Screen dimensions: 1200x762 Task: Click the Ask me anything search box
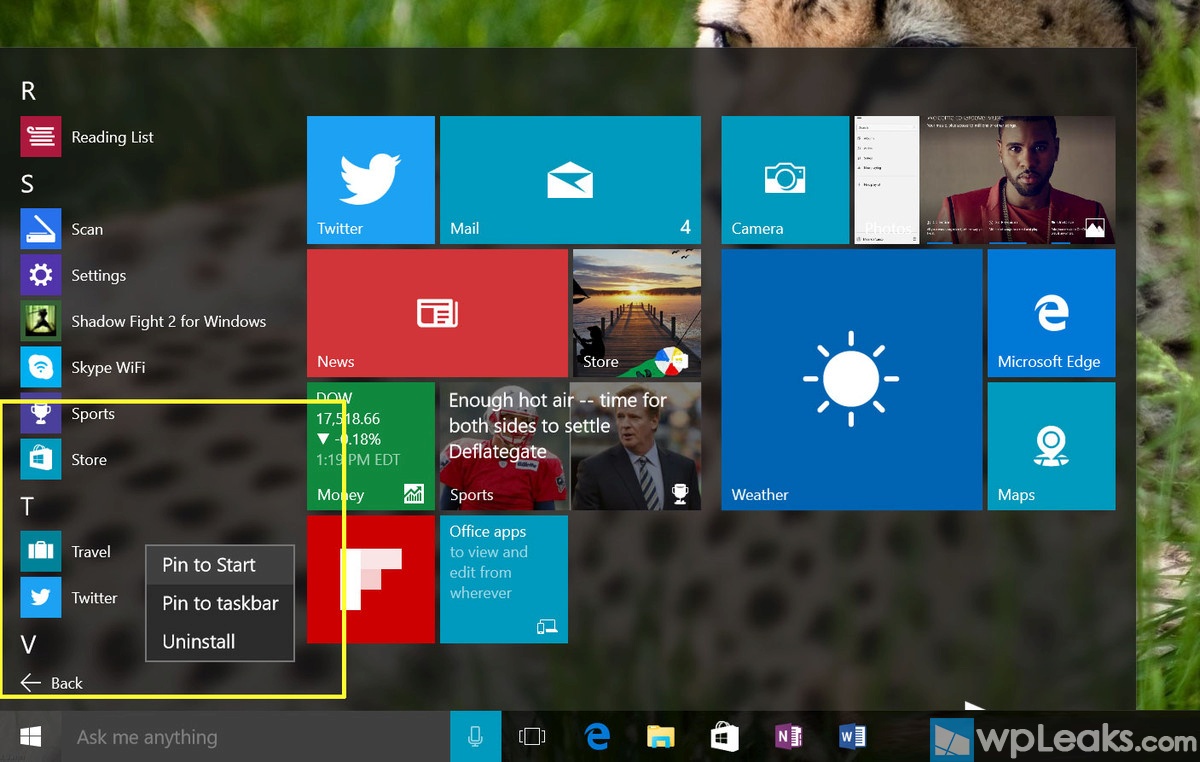(x=256, y=737)
